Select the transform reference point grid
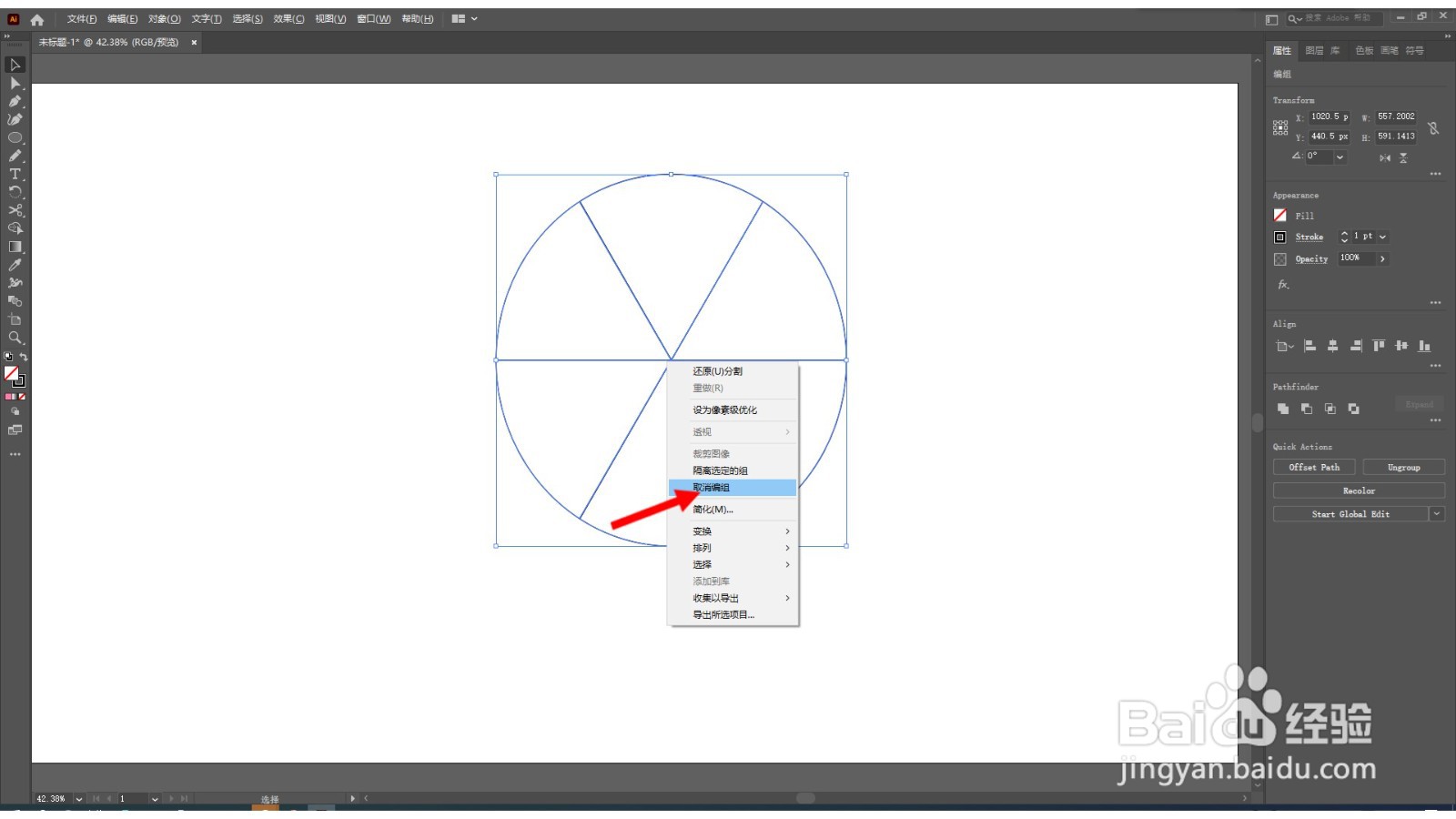The height and width of the screenshot is (819, 1456). pos(1280,127)
